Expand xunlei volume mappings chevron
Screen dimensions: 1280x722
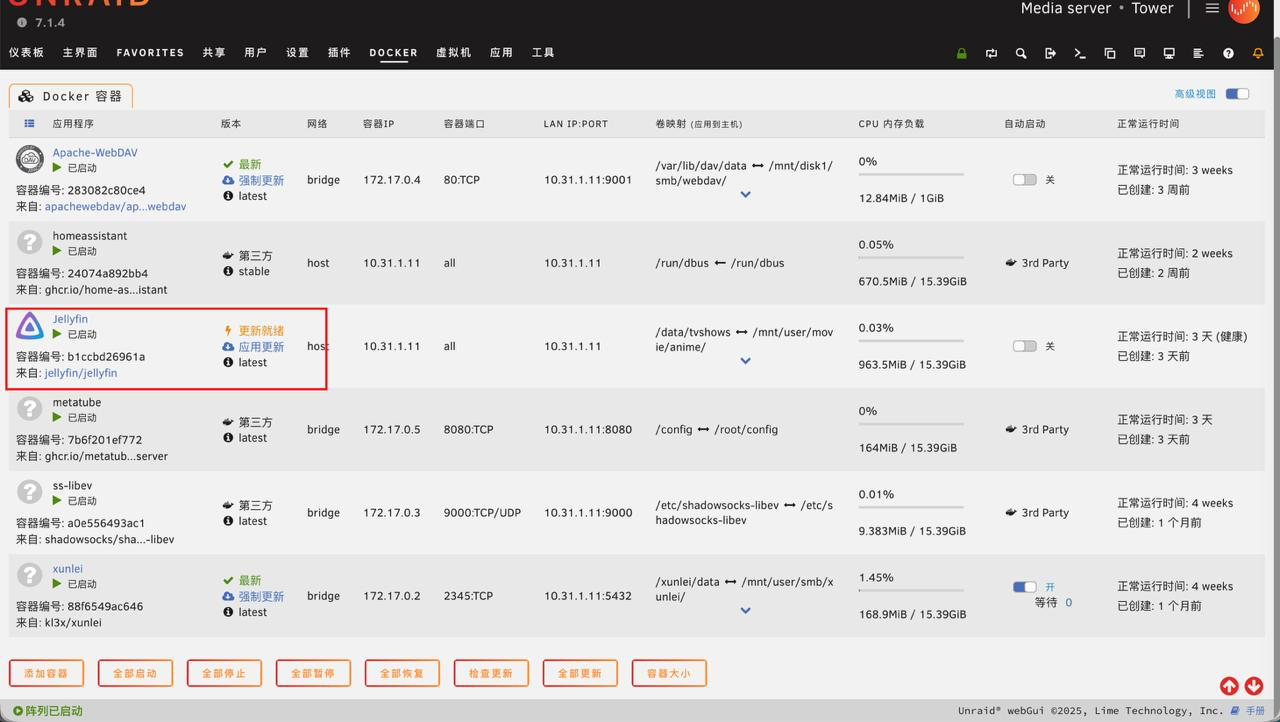click(x=745, y=610)
